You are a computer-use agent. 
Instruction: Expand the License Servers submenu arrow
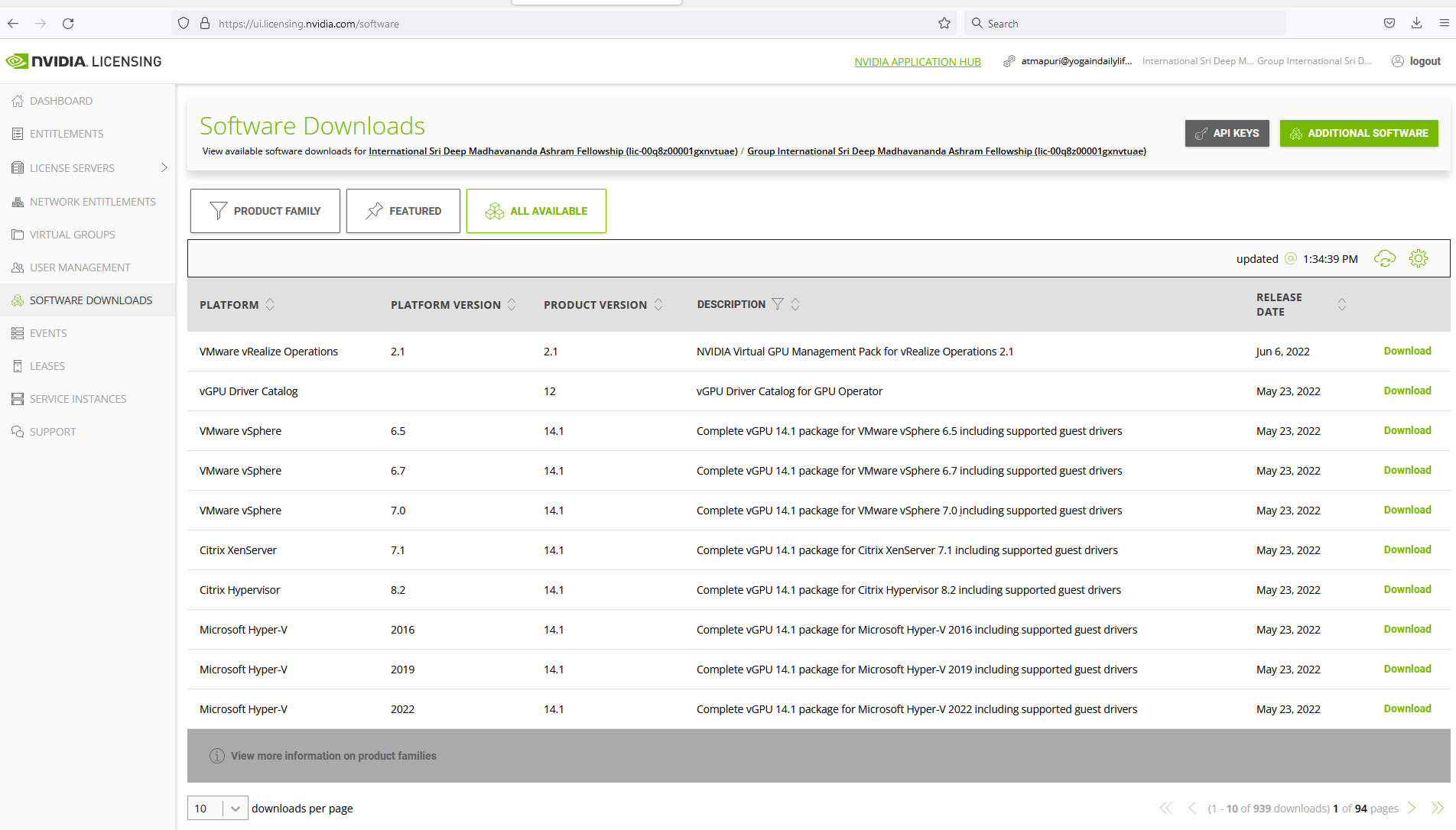coord(164,167)
